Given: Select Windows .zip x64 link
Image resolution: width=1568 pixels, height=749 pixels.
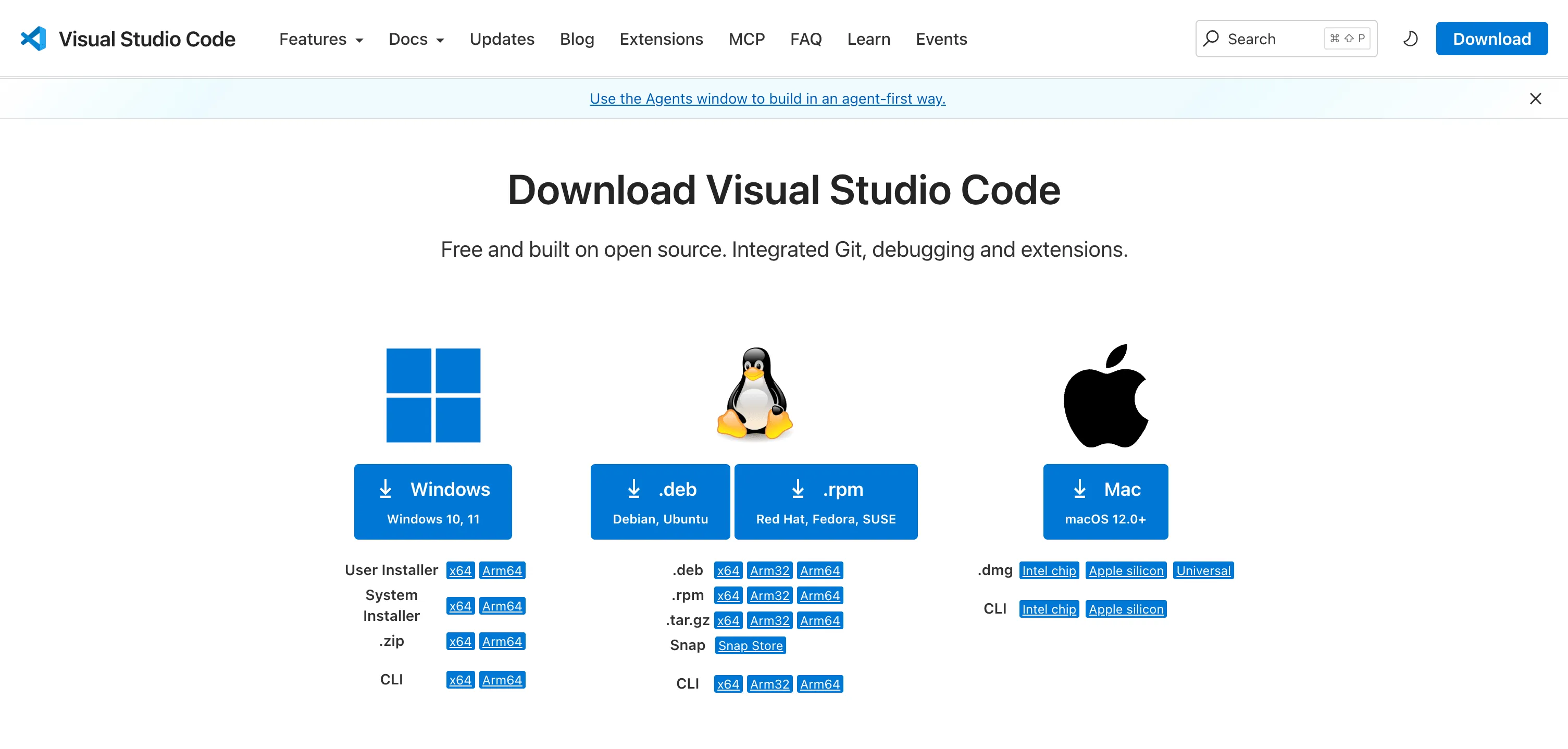Looking at the screenshot, I should point(460,641).
